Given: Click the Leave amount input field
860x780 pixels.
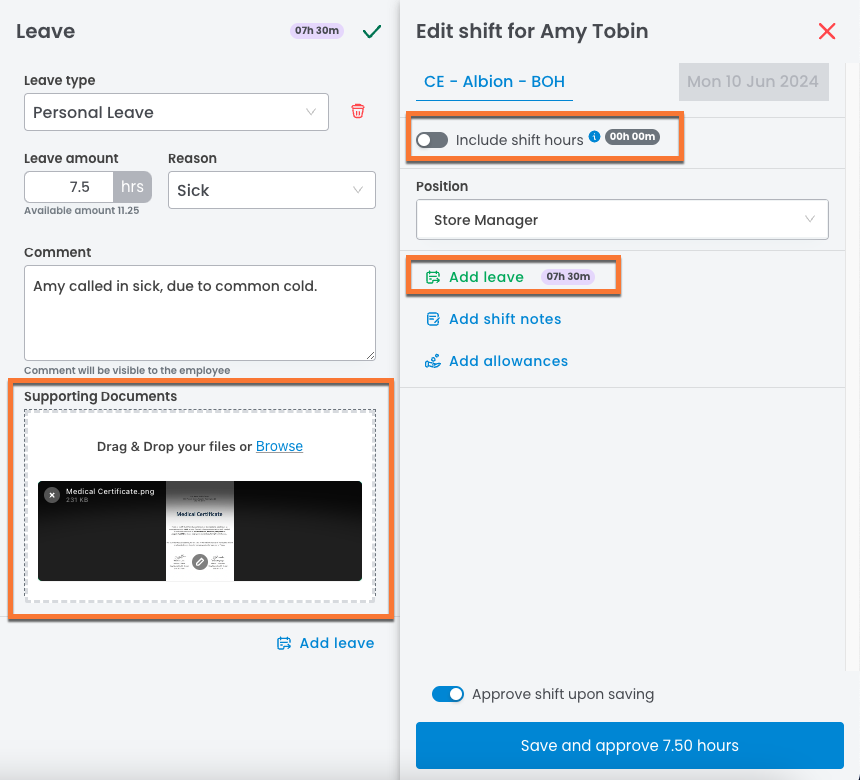Looking at the screenshot, I should 69,187.
